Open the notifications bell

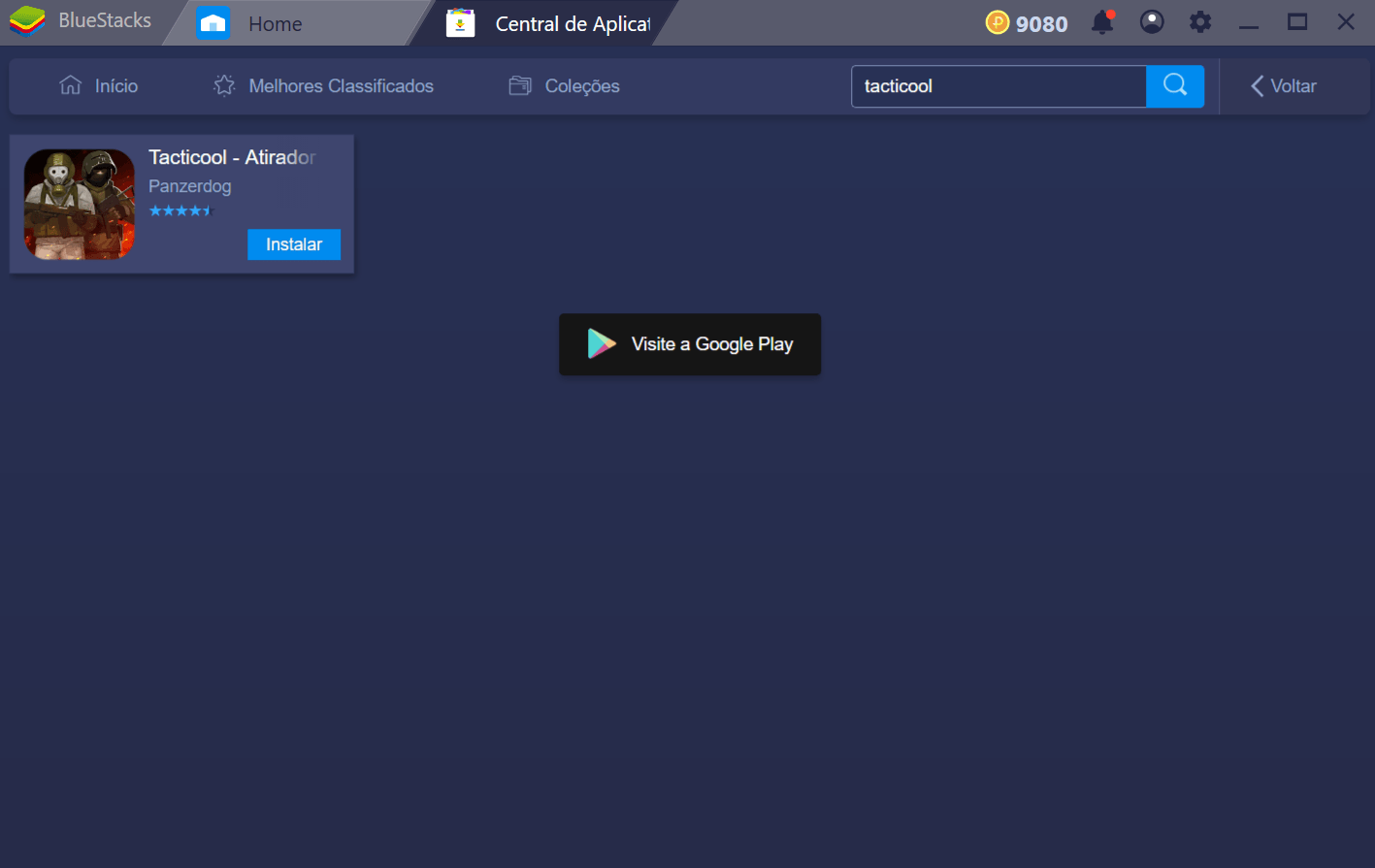[1102, 22]
